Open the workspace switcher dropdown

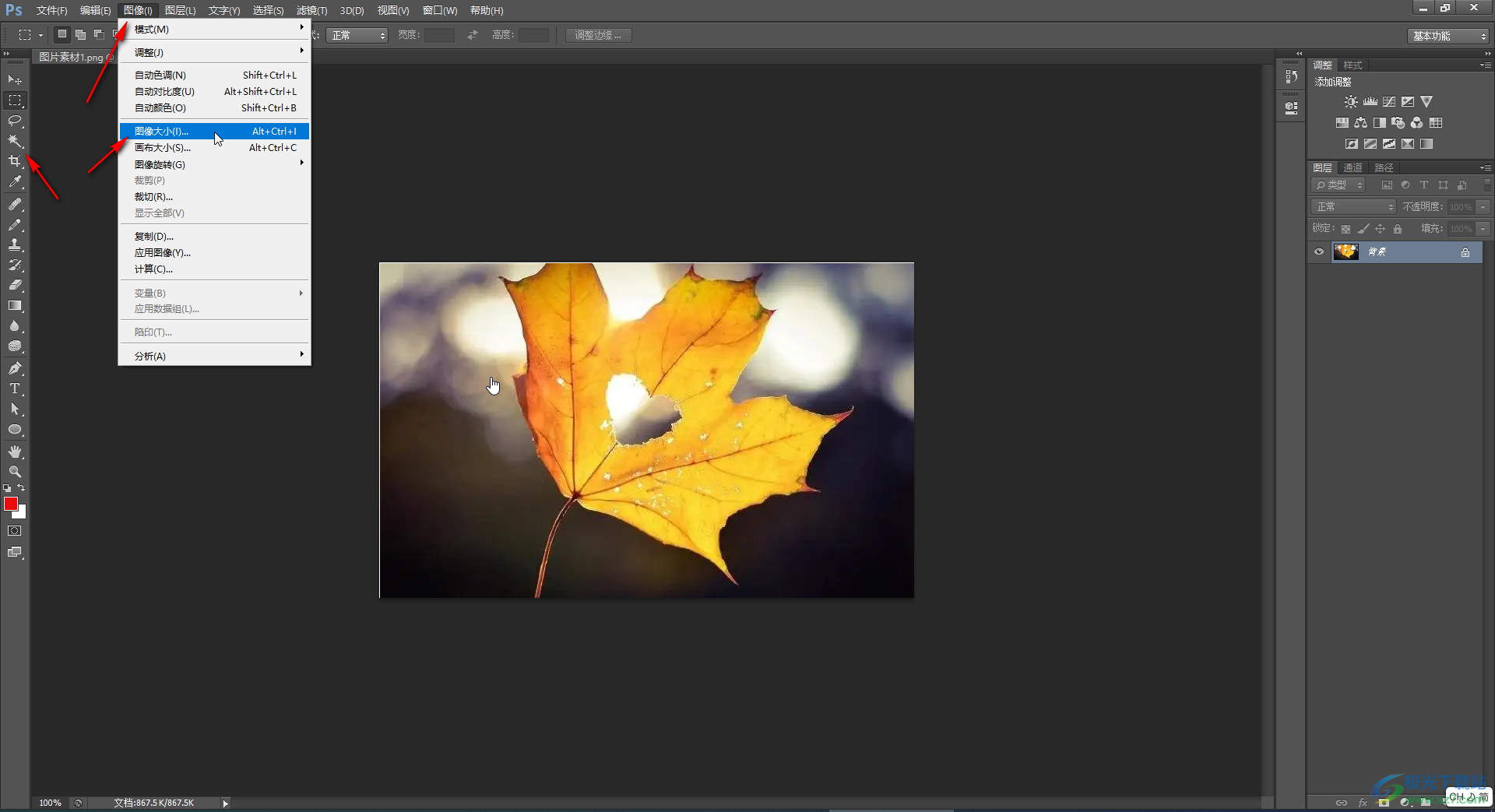[1448, 36]
